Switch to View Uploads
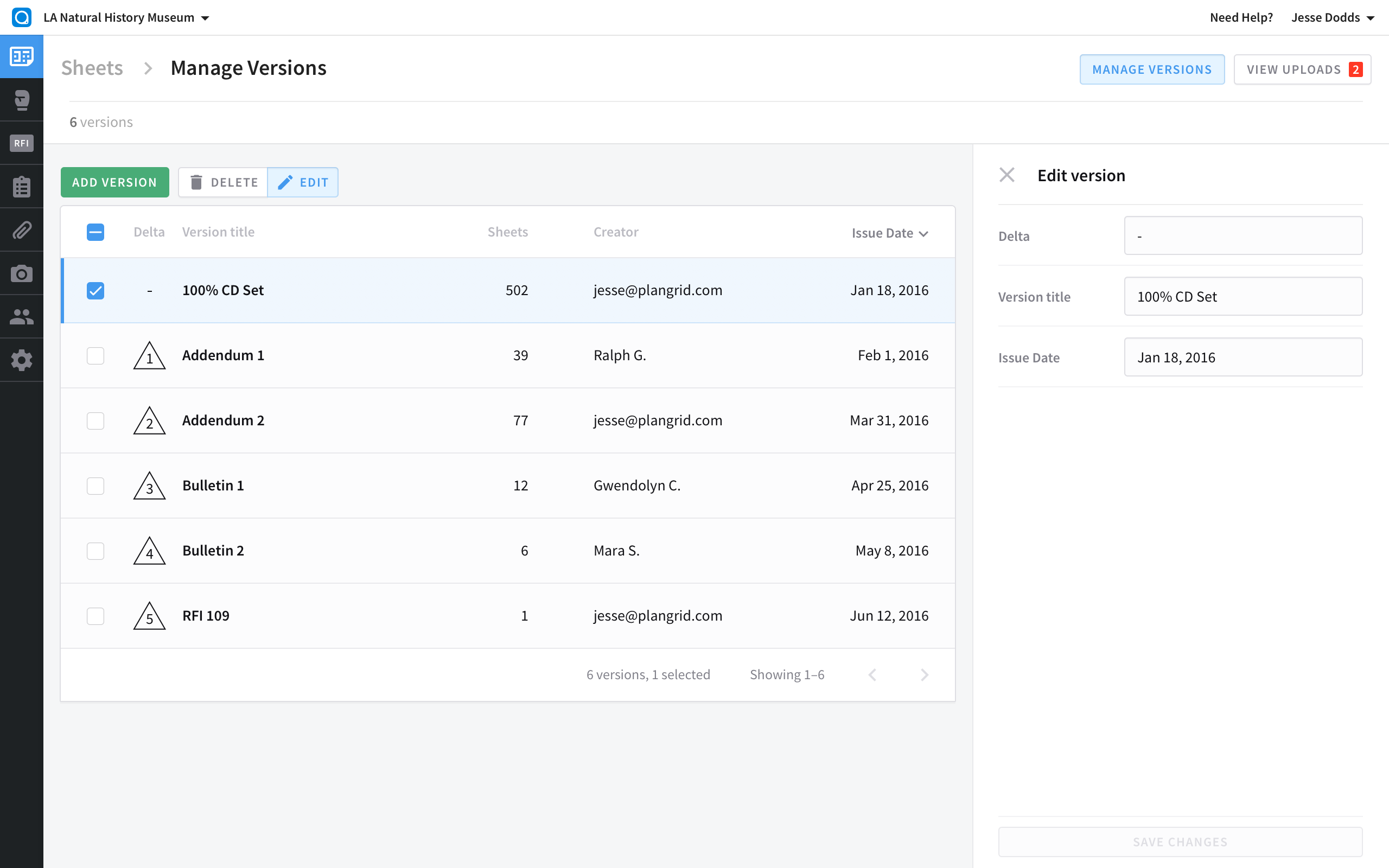The height and width of the screenshot is (868, 1389). tap(1302, 69)
